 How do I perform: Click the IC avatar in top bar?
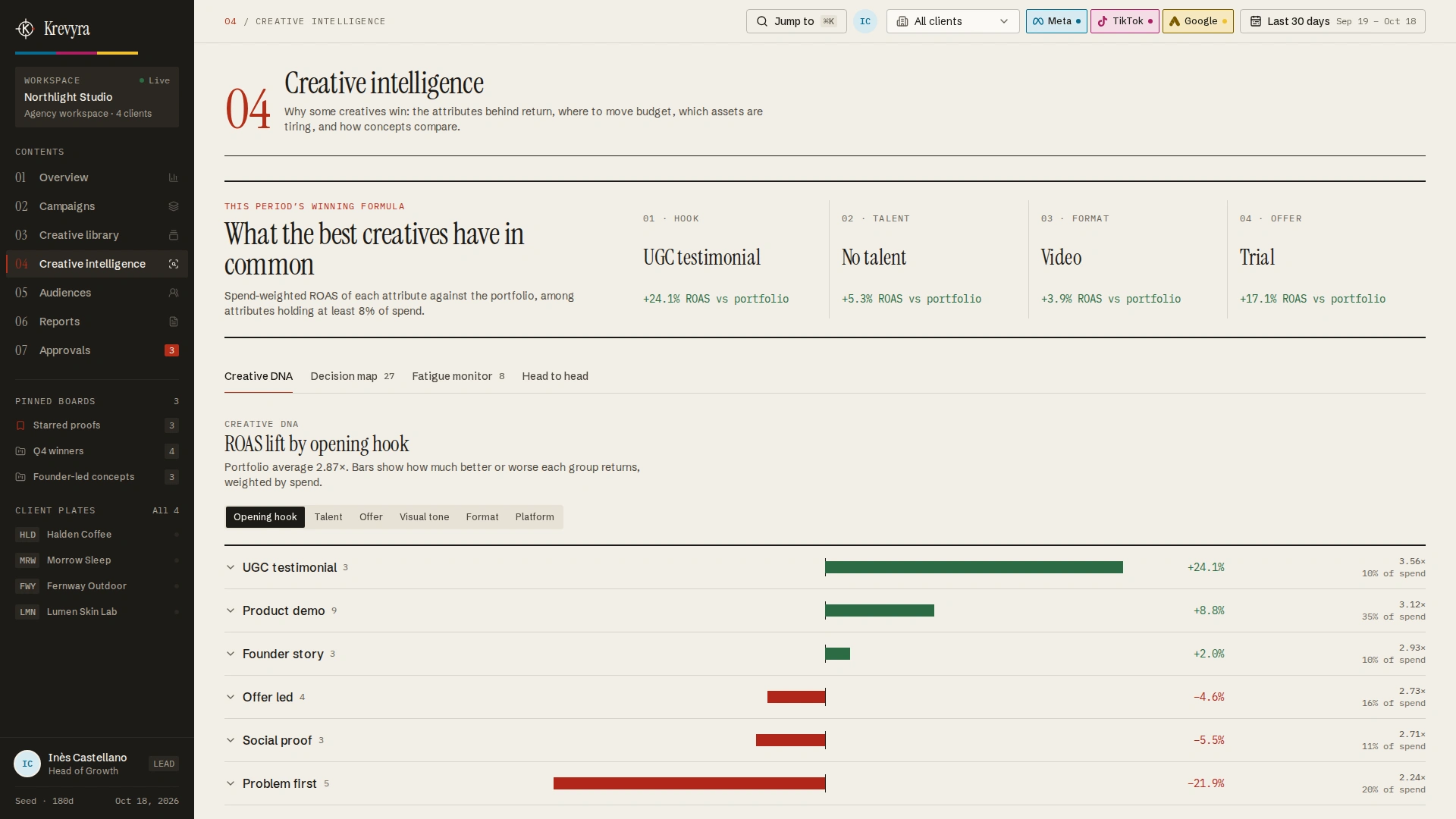865,21
